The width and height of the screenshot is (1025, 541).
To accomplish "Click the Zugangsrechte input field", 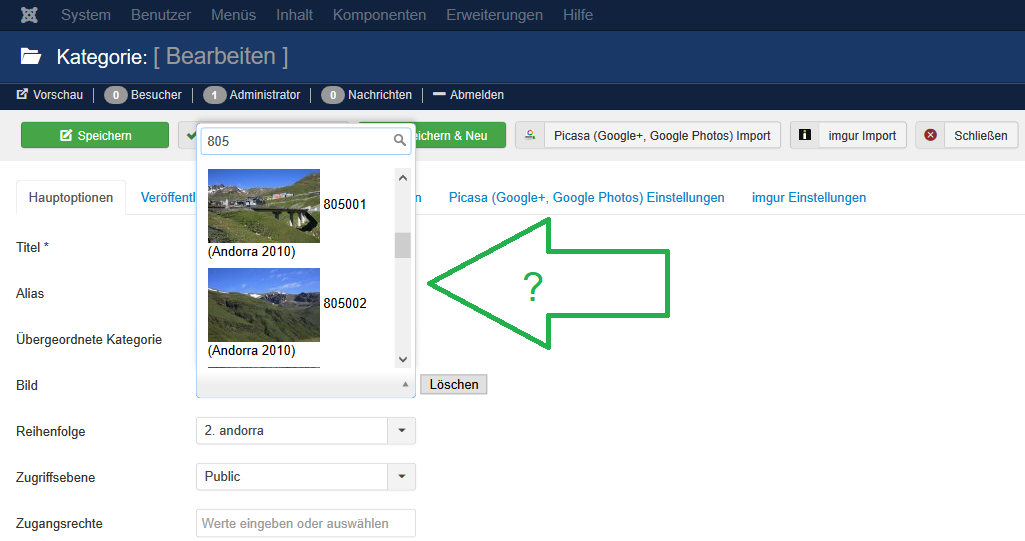I will click(305, 523).
